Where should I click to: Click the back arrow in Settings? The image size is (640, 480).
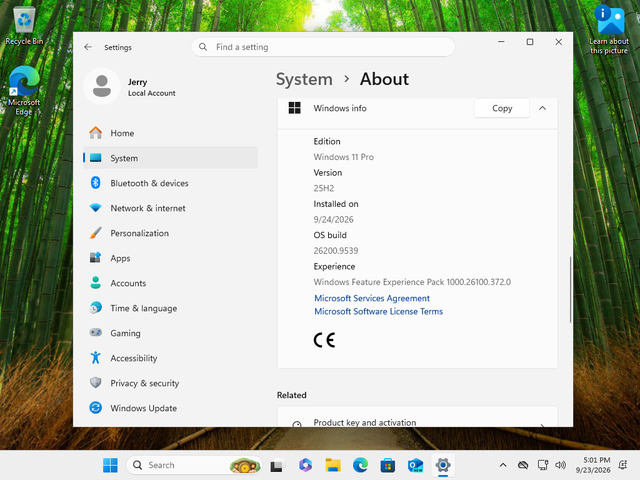click(88, 47)
